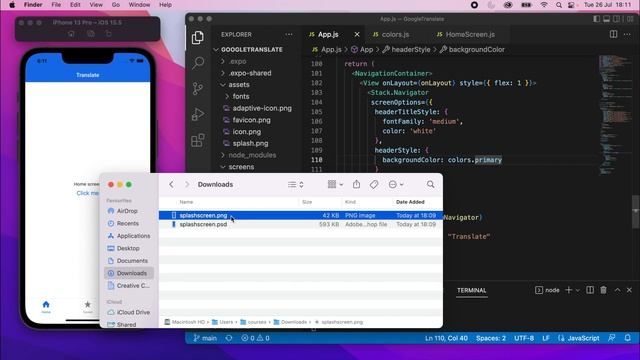640x360 pixels.
Task: Open splash.png in Explorer tree
Action: pos(250,143)
